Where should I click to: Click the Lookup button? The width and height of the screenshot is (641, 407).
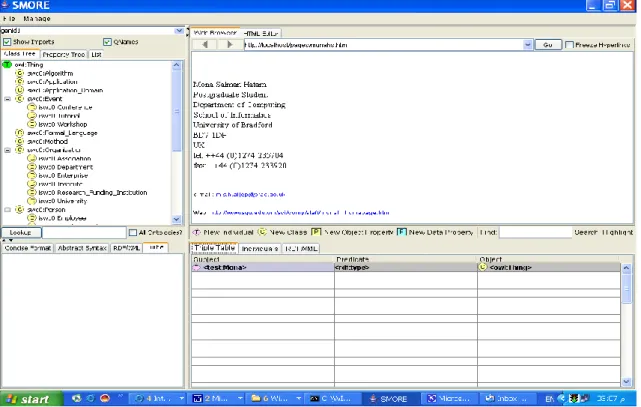[x=21, y=233]
